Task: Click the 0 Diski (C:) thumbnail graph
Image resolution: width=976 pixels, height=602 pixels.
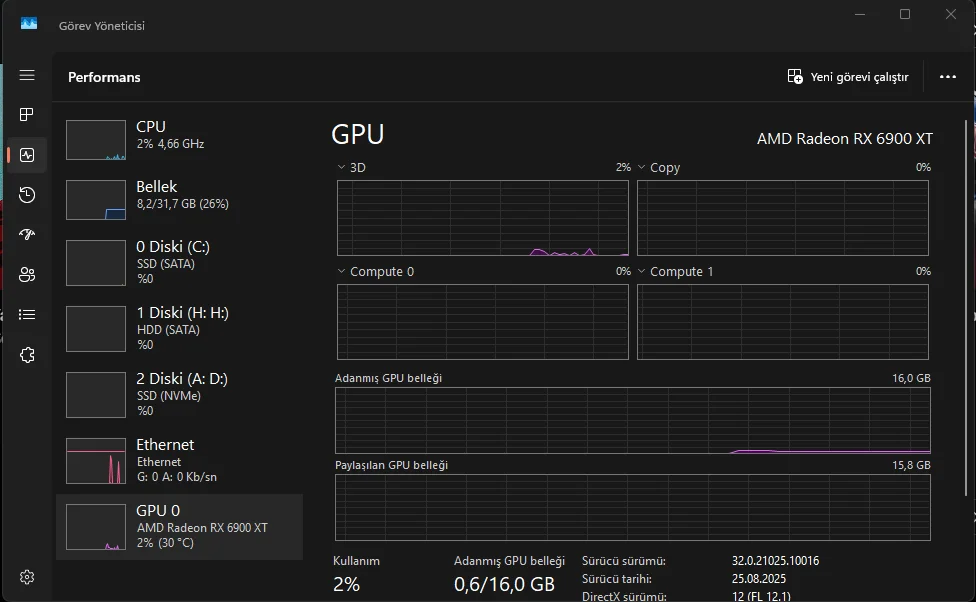Action: (96, 263)
